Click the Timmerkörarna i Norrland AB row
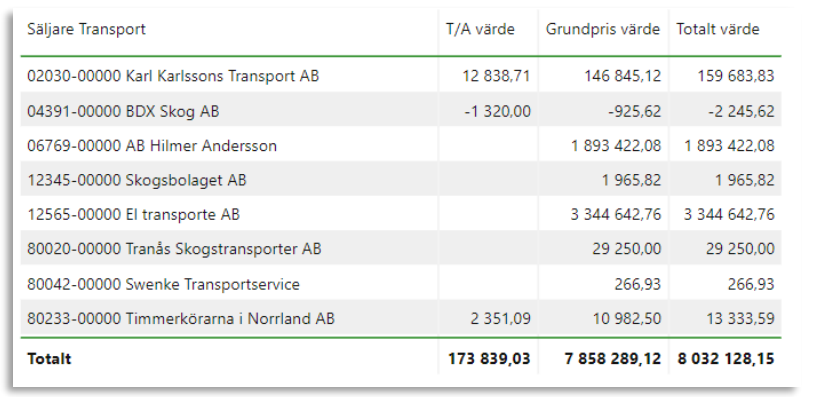The width and height of the screenshot is (813, 397). click(x=401, y=318)
